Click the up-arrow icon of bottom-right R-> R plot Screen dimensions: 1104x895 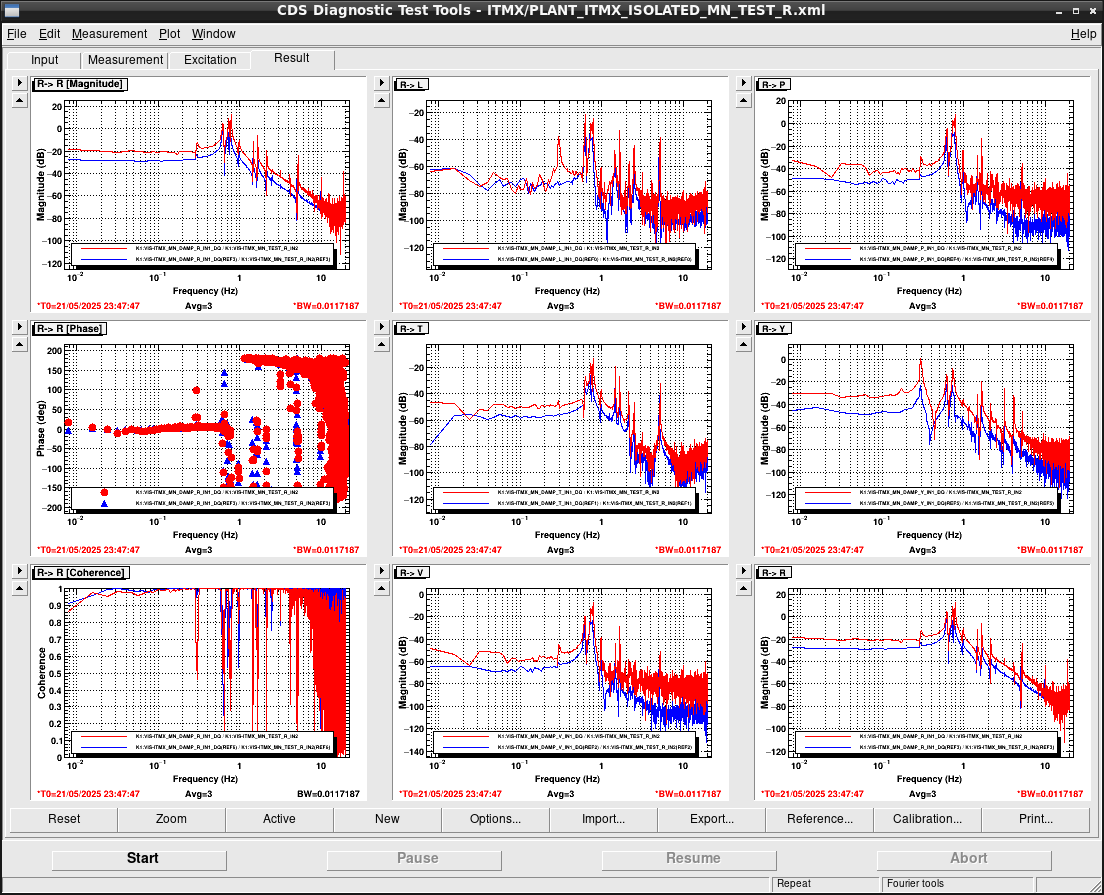point(744,589)
